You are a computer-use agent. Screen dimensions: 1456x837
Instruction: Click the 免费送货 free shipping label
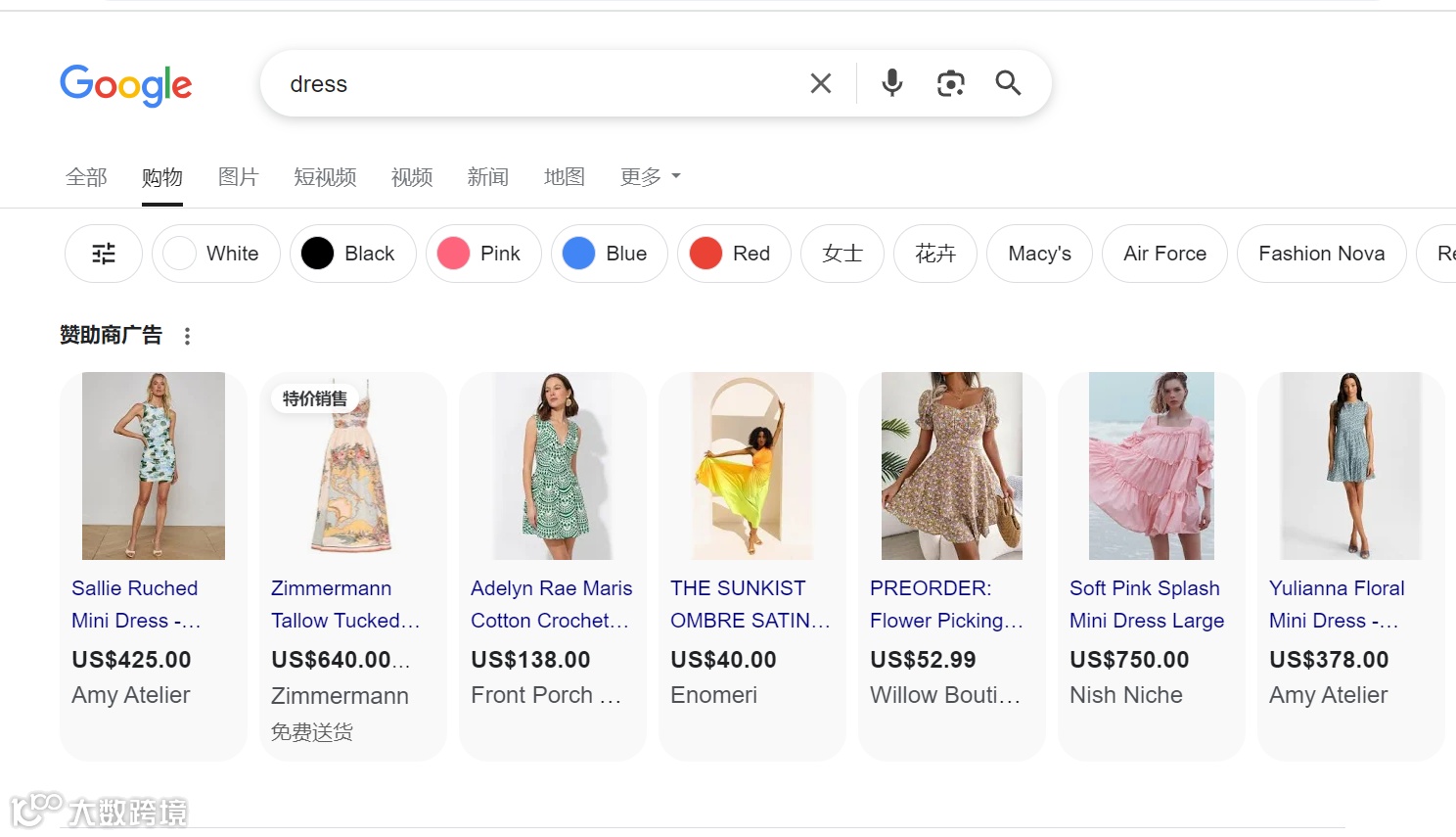312,732
